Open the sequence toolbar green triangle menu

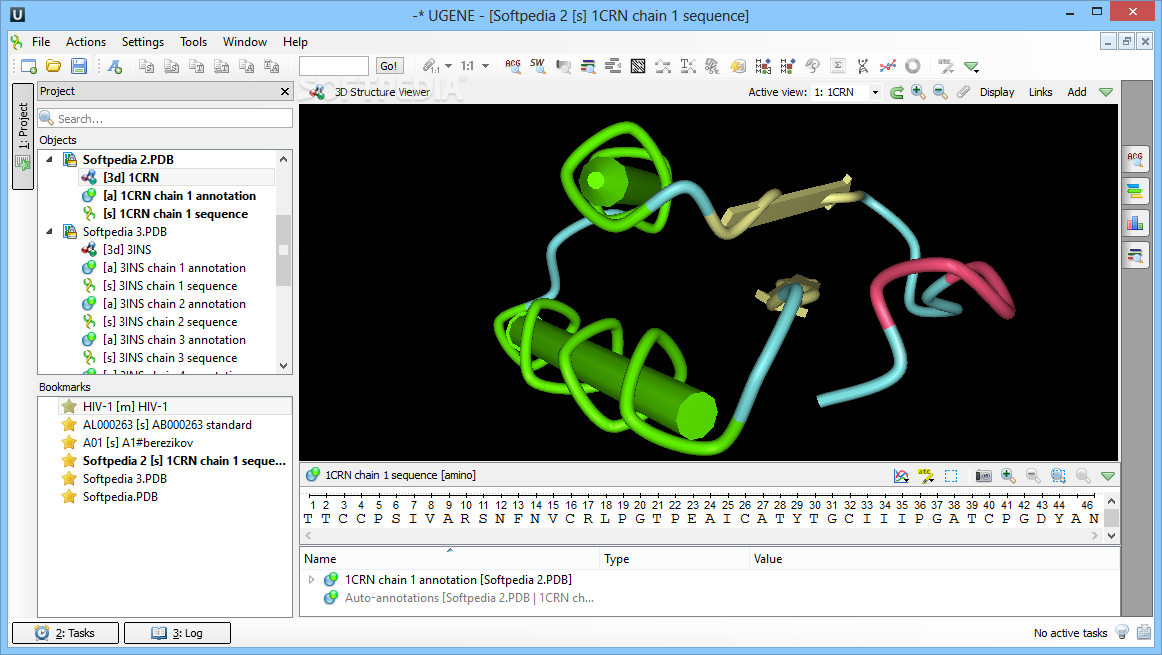pyautogui.click(x=1108, y=476)
